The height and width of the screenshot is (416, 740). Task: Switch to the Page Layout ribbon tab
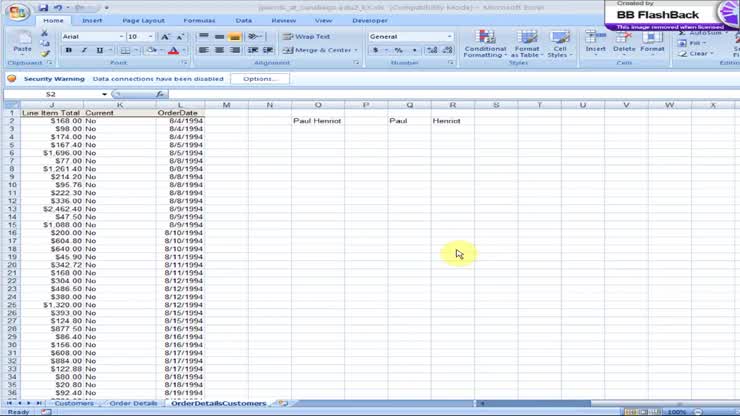pos(143,20)
